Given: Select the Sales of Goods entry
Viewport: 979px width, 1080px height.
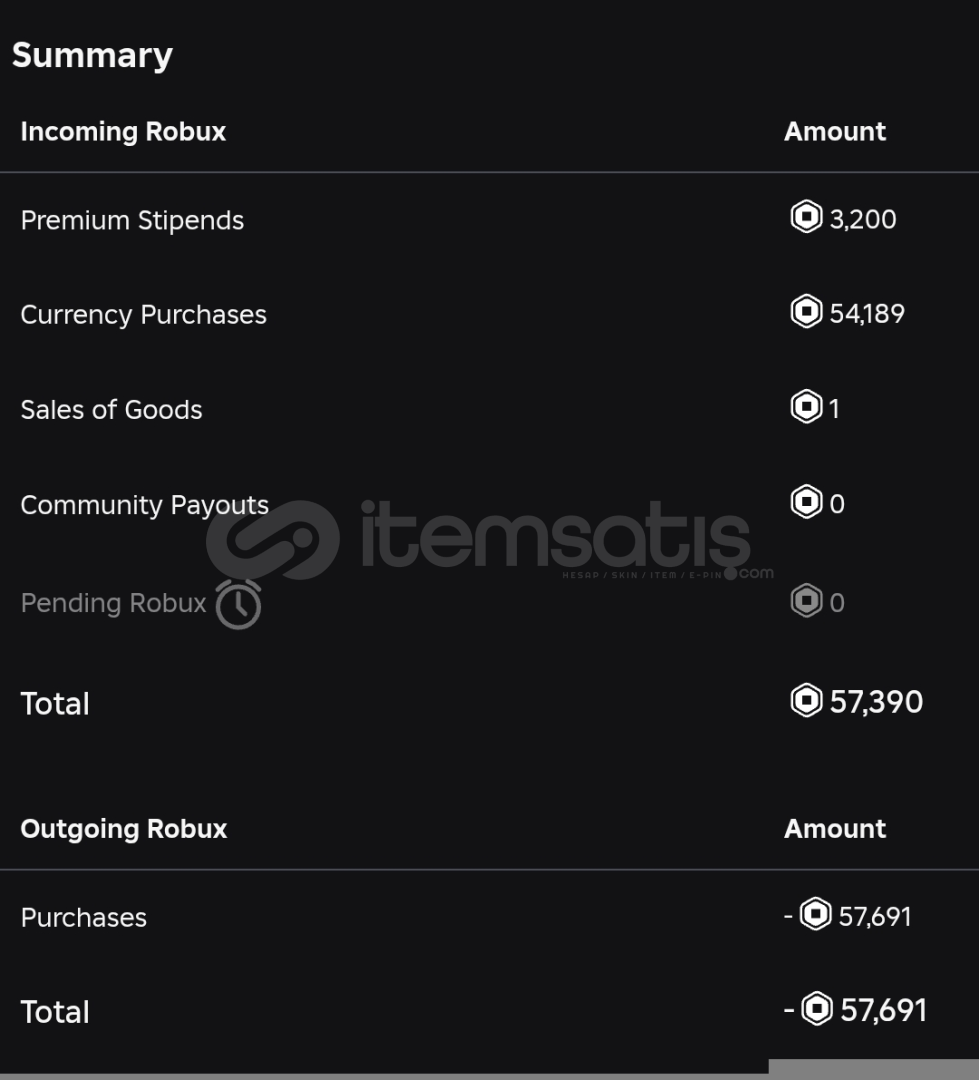Looking at the screenshot, I should point(111,410).
